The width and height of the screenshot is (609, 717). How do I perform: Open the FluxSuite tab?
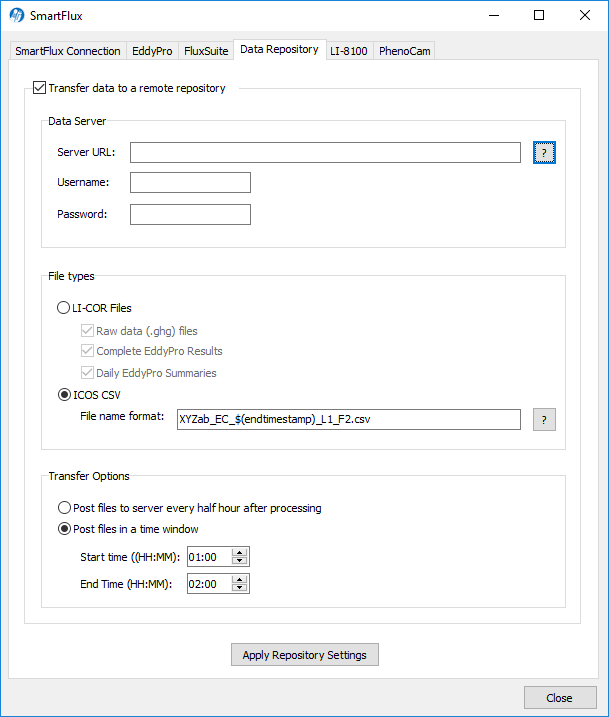point(206,51)
